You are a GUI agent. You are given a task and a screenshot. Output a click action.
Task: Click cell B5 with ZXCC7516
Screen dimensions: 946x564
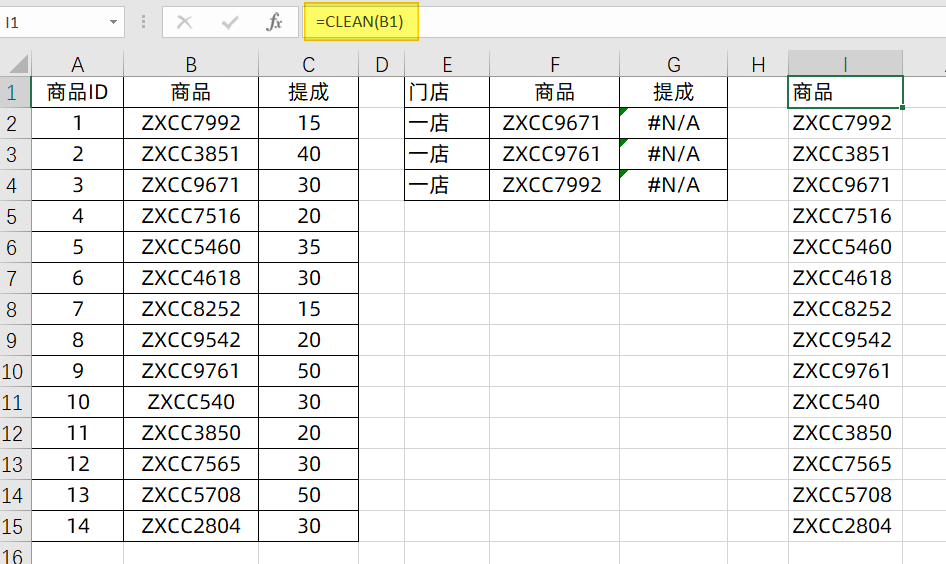tap(191, 216)
